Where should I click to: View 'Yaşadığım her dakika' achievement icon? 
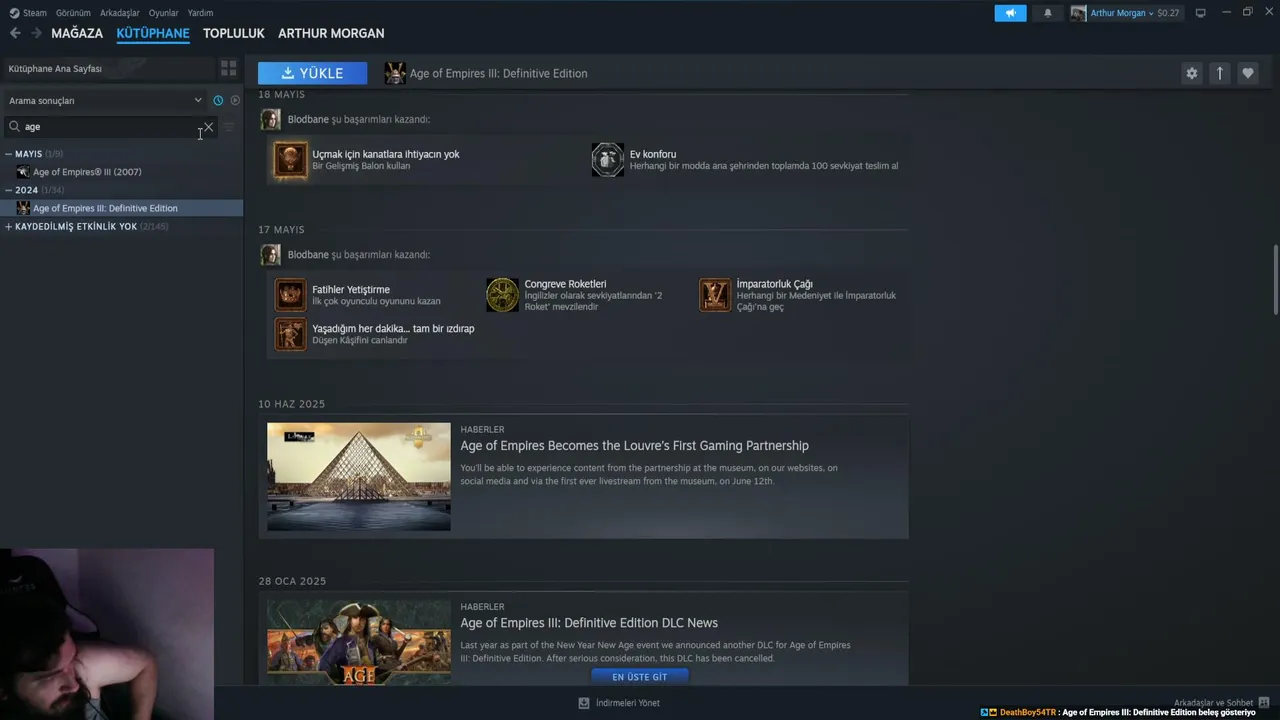click(290, 334)
